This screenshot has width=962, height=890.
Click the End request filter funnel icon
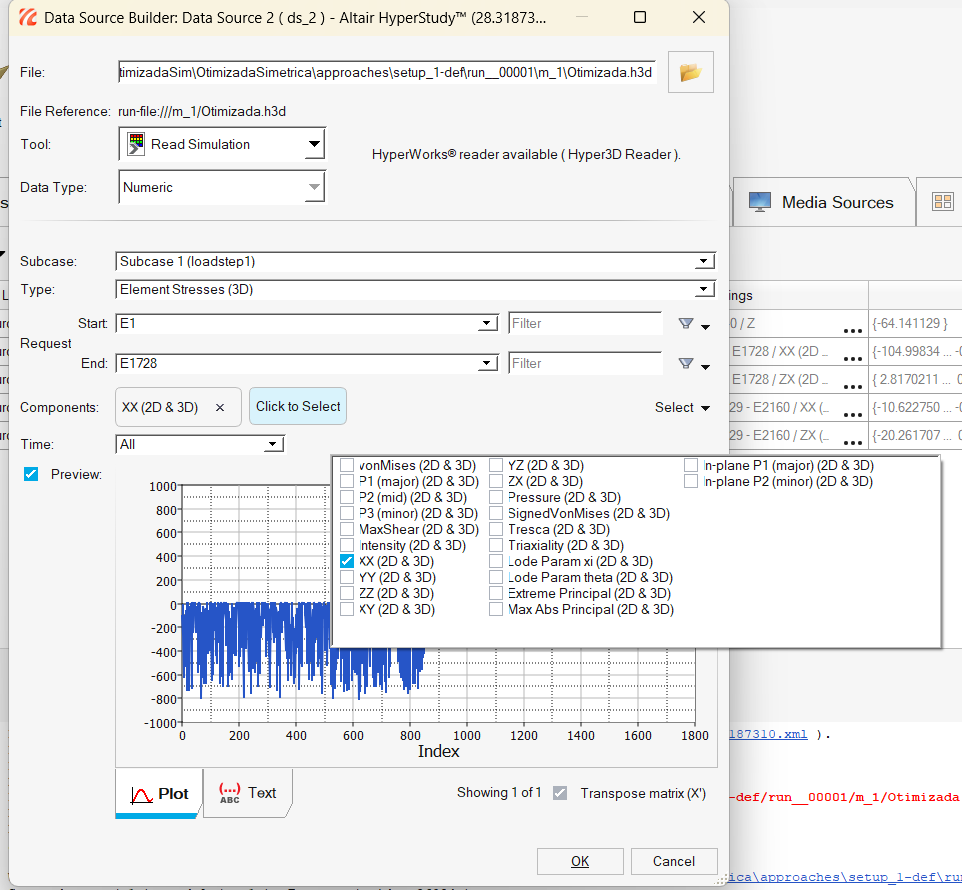coord(686,363)
